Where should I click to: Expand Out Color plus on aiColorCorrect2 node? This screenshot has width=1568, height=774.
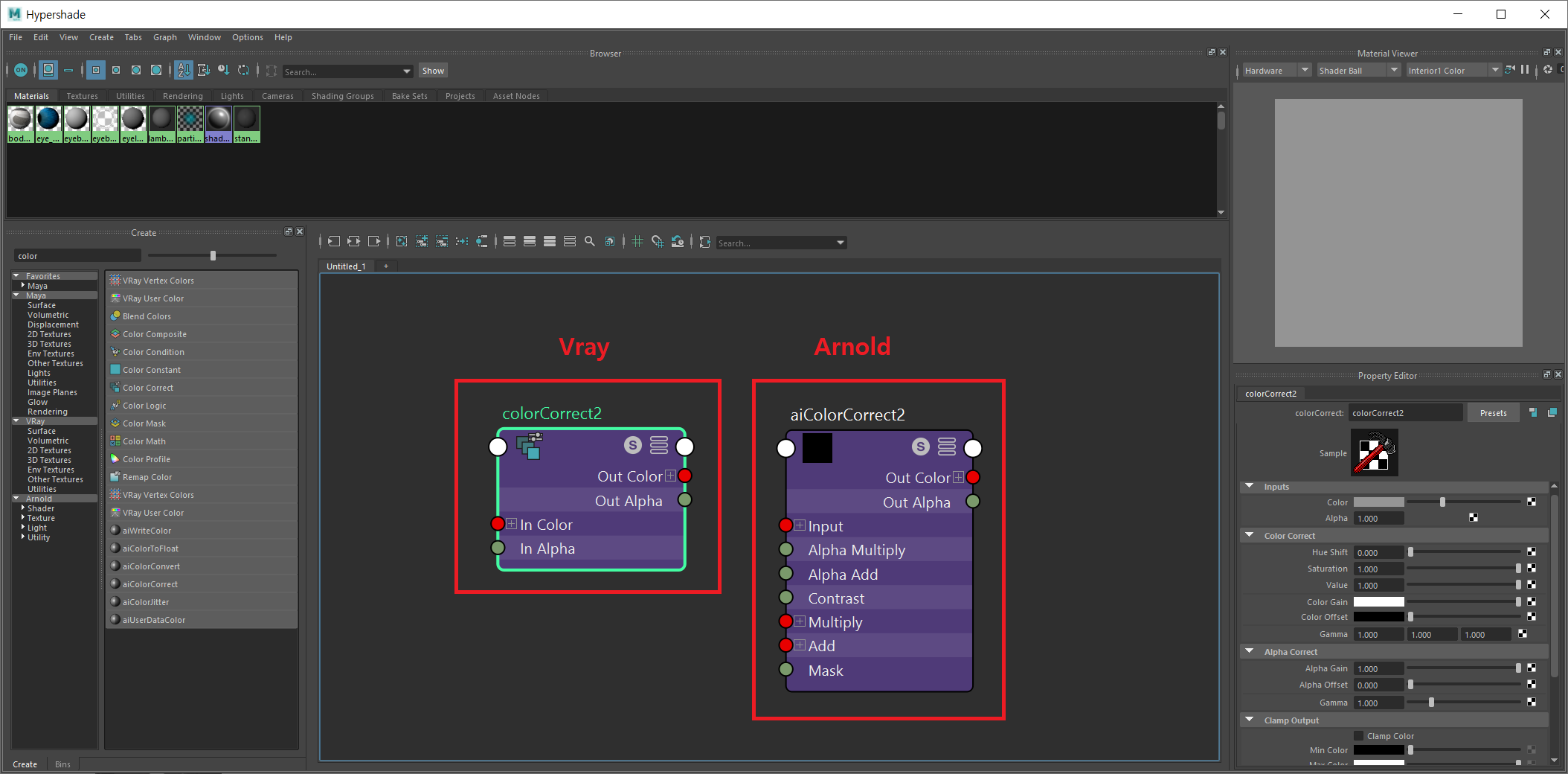tap(958, 478)
